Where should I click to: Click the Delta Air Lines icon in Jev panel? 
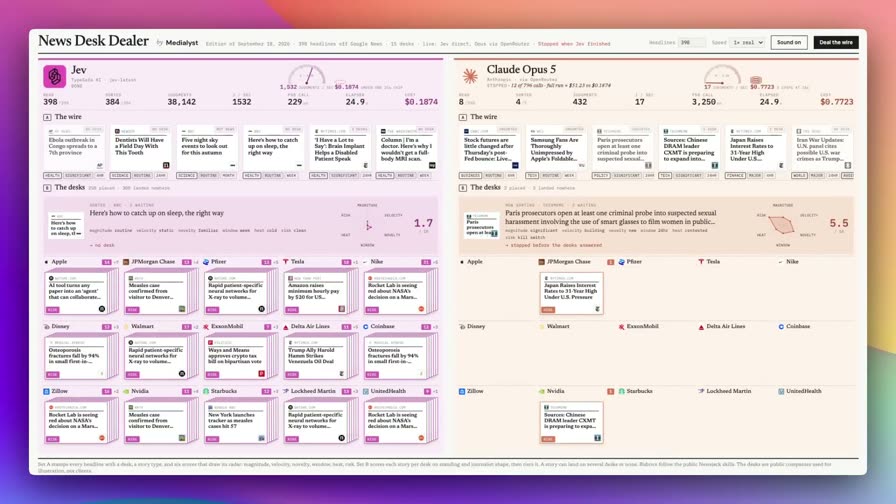click(286, 327)
